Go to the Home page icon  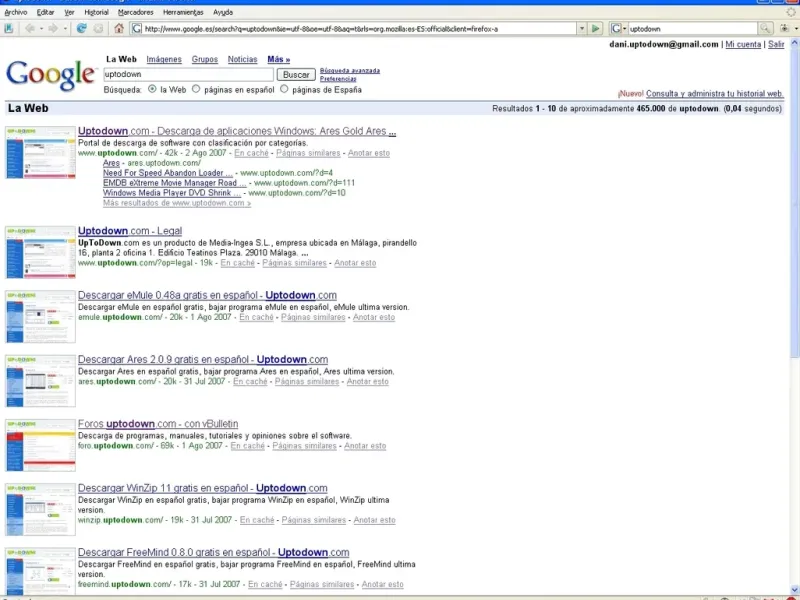119,29
